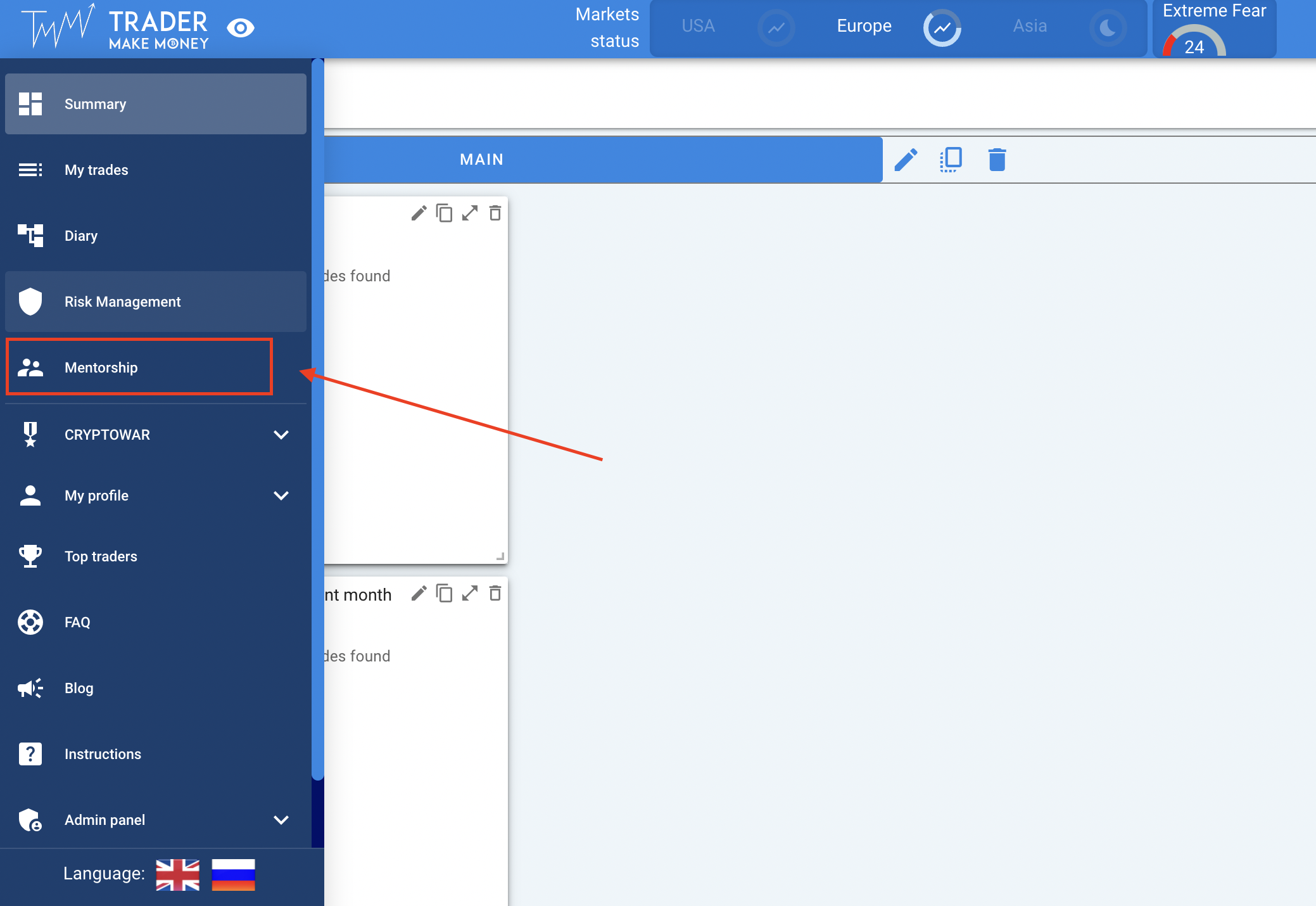
Task: Open the FAQ lifebuoy icon
Action: click(x=30, y=622)
